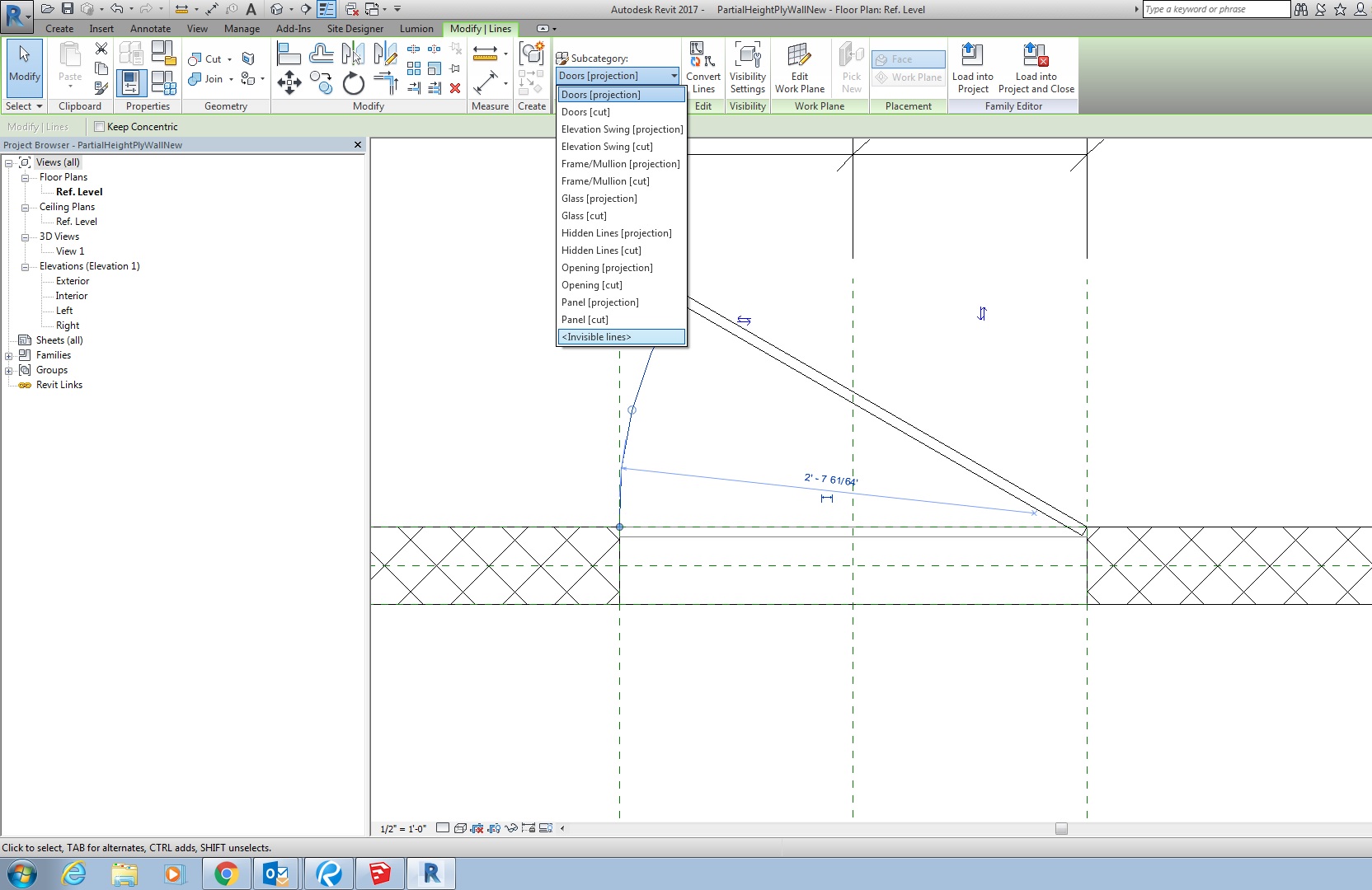Open the Interior elevation view

pos(72,296)
